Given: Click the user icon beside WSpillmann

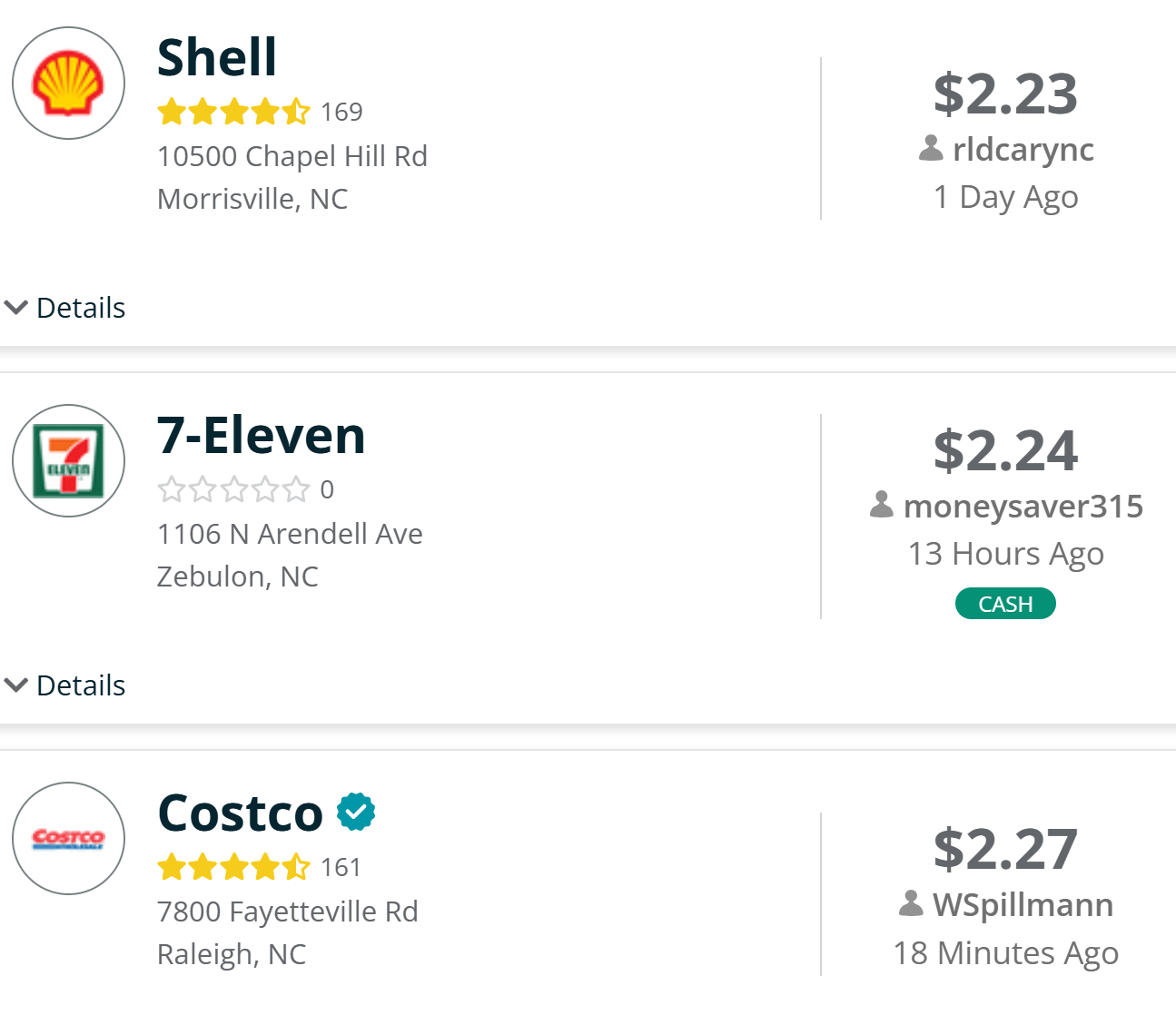Looking at the screenshot, I should 911,904.
